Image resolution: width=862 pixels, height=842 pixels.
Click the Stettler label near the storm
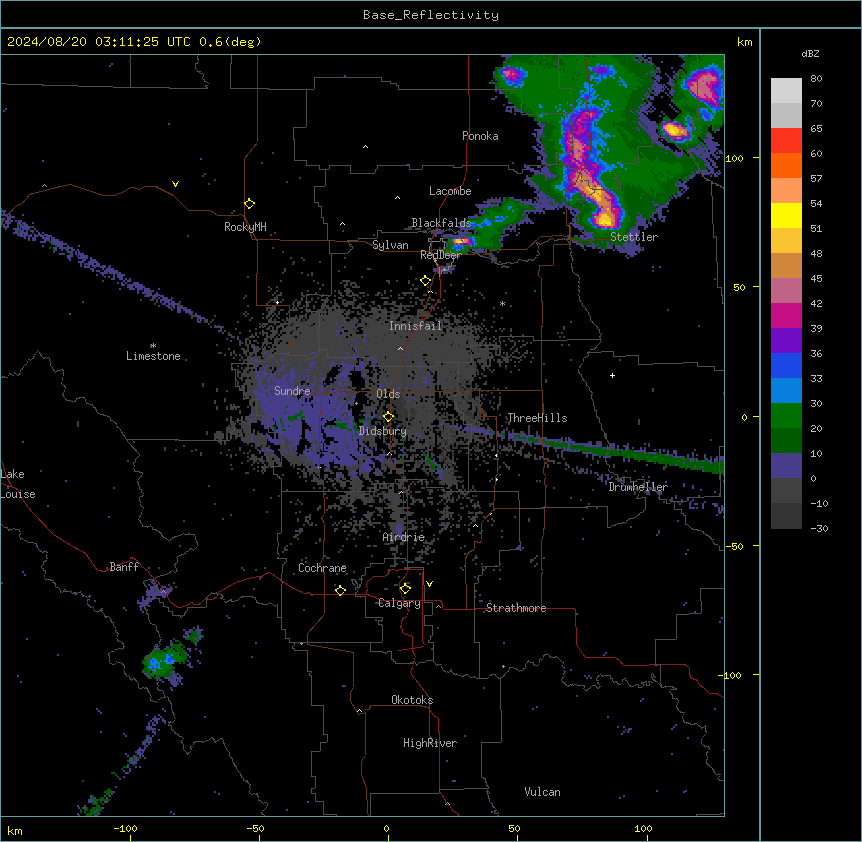click(x=634, y=237)
